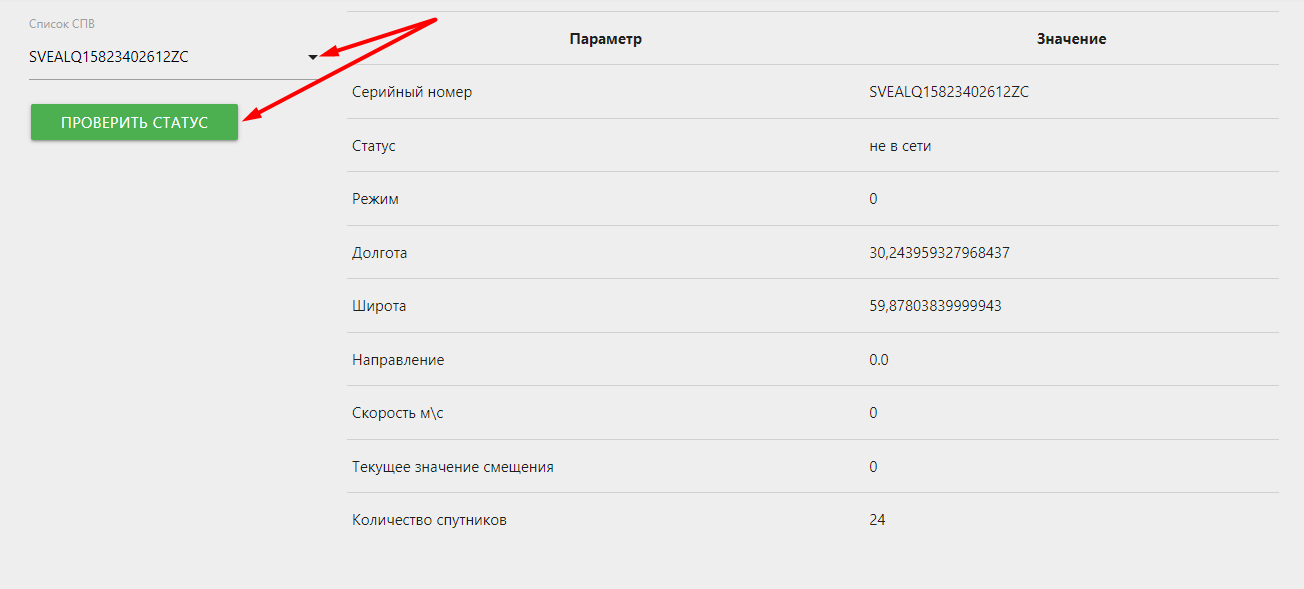
Task: Select the Режим row label
Action: click(x=375, y=199)
